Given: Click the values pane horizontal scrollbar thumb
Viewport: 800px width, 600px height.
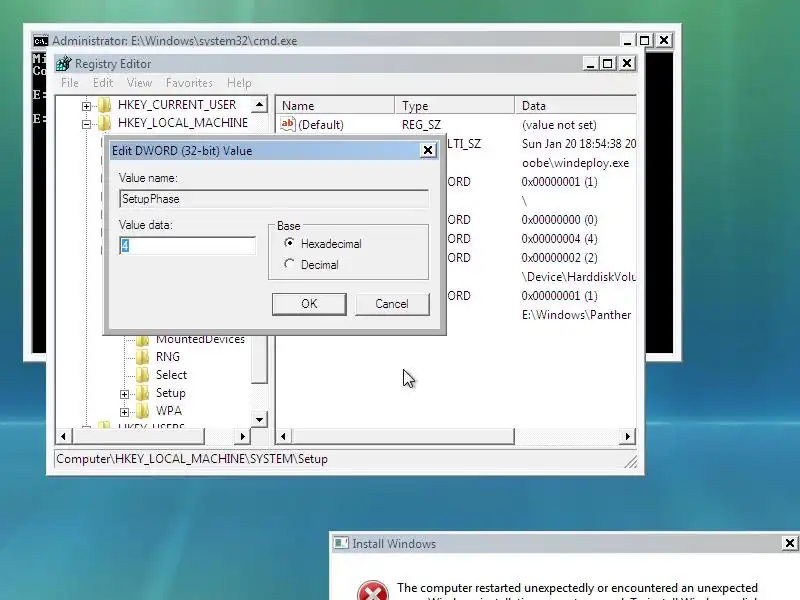Looking at the screenshot, I should (x=403, y=436).
